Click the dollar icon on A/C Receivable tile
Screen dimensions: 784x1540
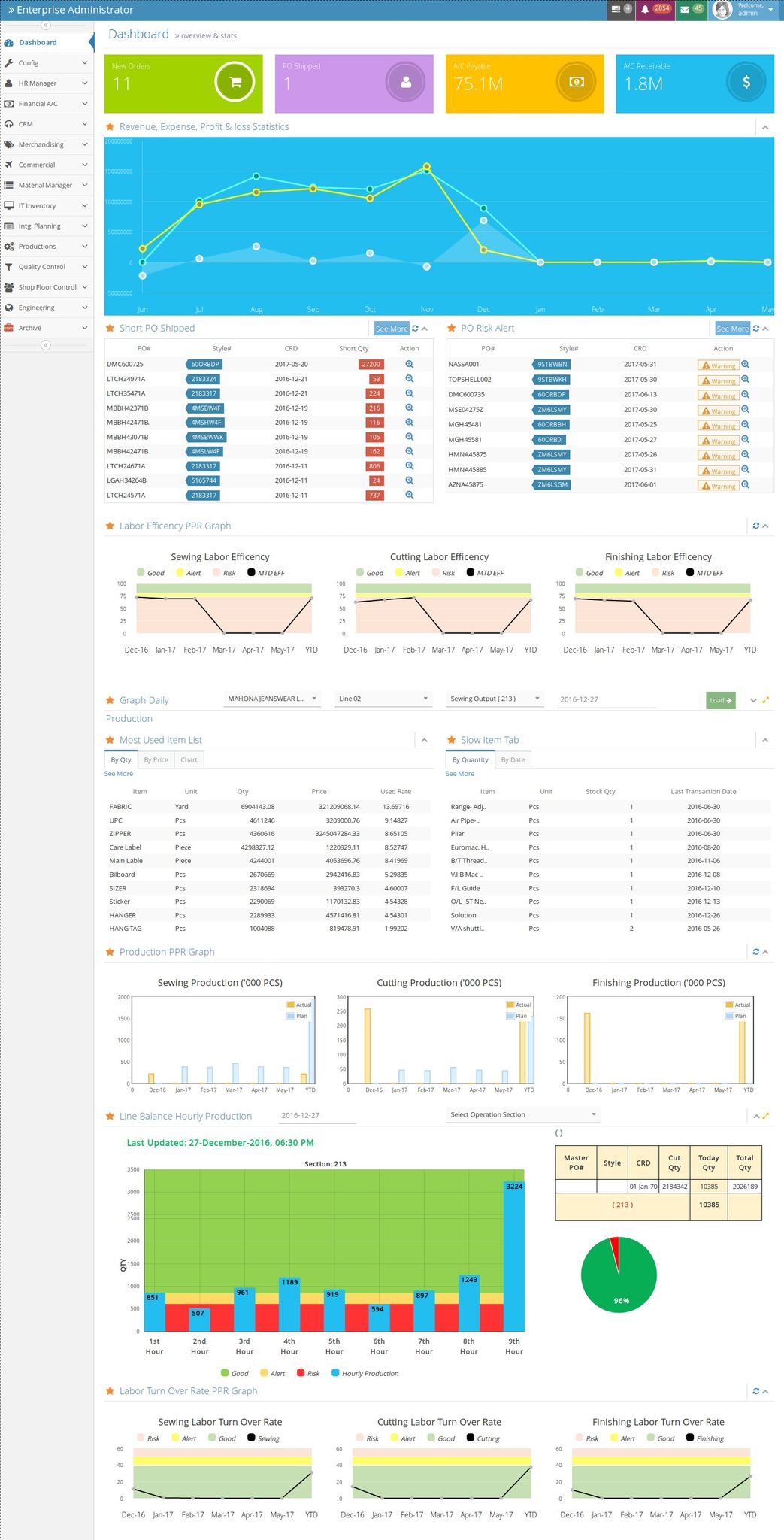(746, 83)
